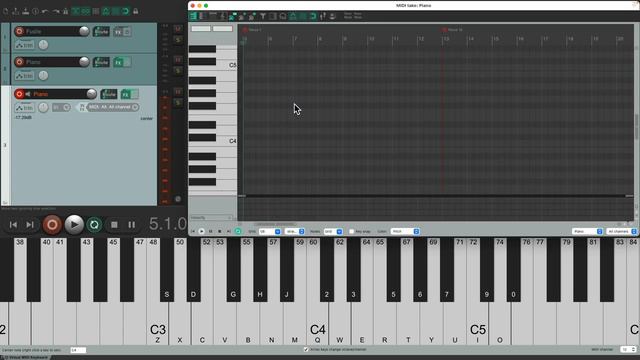Toggle arrow keys change octave/channel checkbox
This screenshot has width=640, height=360.
tap(306, 349)
